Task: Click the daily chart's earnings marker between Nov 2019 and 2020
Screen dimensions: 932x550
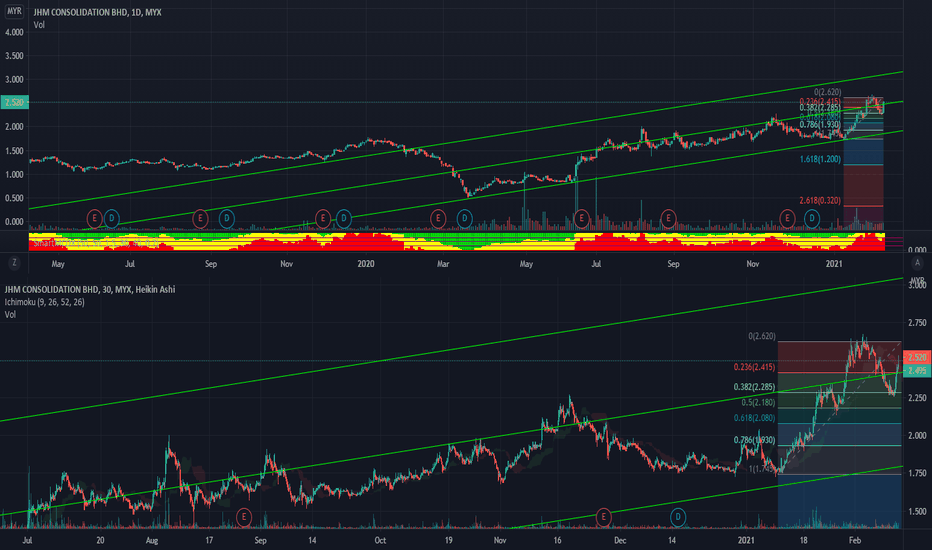Action: coord(323,219)
